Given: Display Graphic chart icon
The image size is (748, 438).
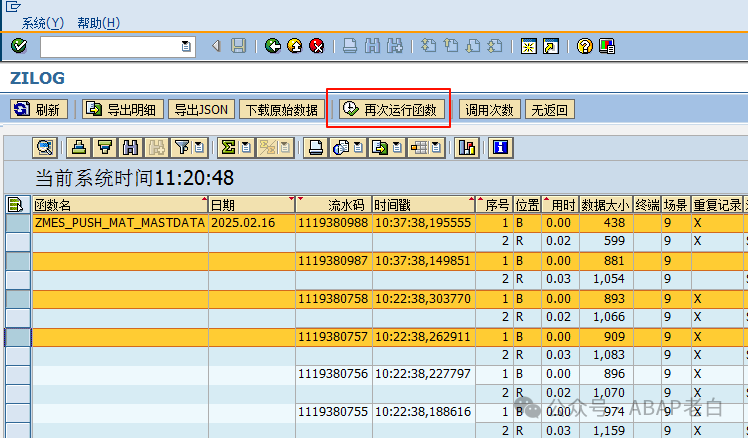Looking at the screenshot, I should 467,148.
